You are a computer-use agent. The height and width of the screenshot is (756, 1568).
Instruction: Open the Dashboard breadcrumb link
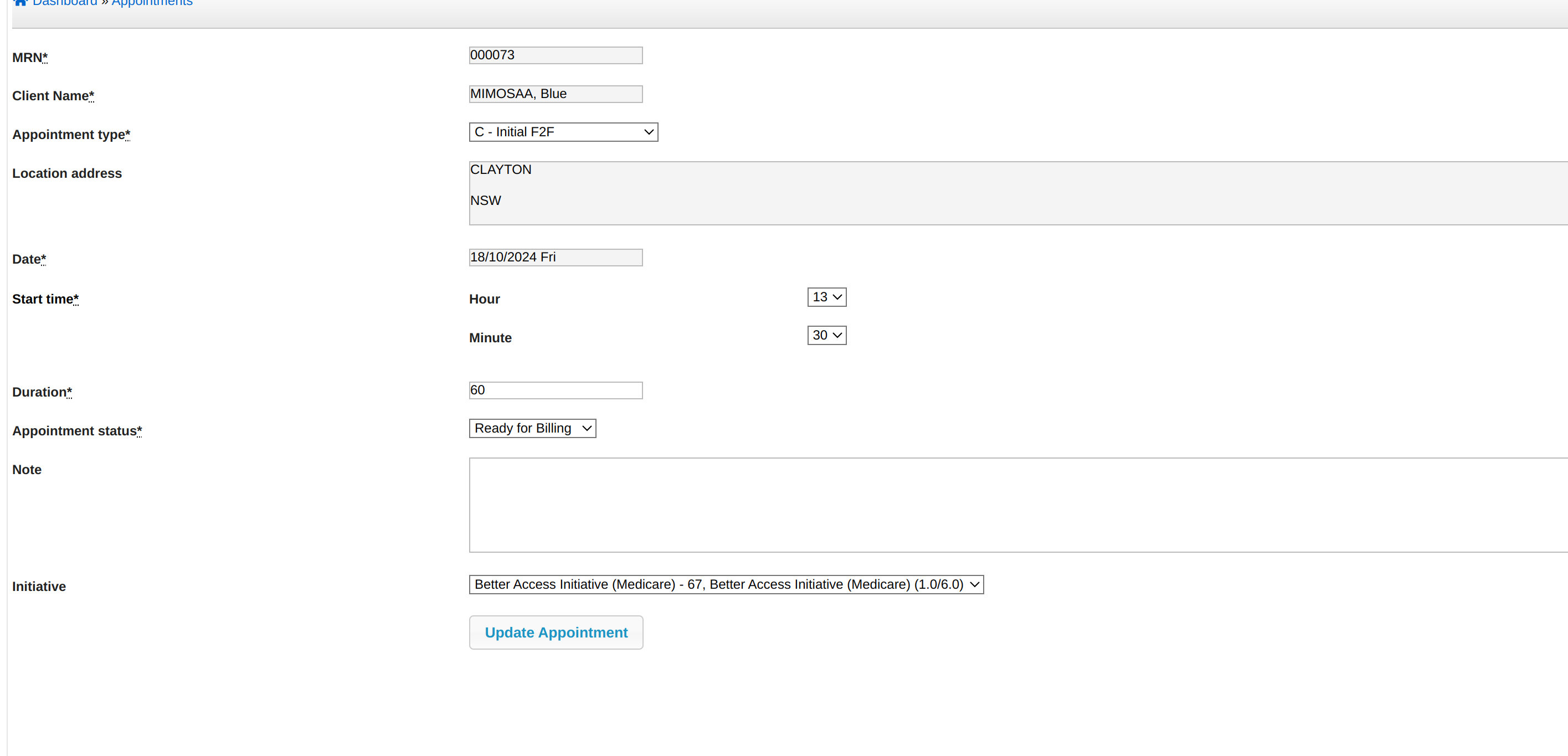pyautogui.click(x=64, y=2)
